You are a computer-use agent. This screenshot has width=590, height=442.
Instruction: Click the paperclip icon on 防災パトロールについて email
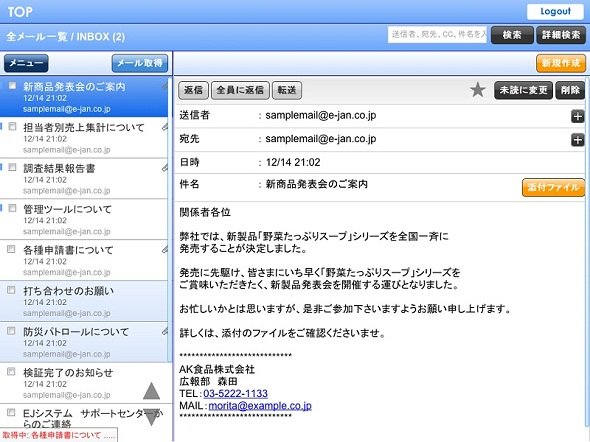coord(164,331)
